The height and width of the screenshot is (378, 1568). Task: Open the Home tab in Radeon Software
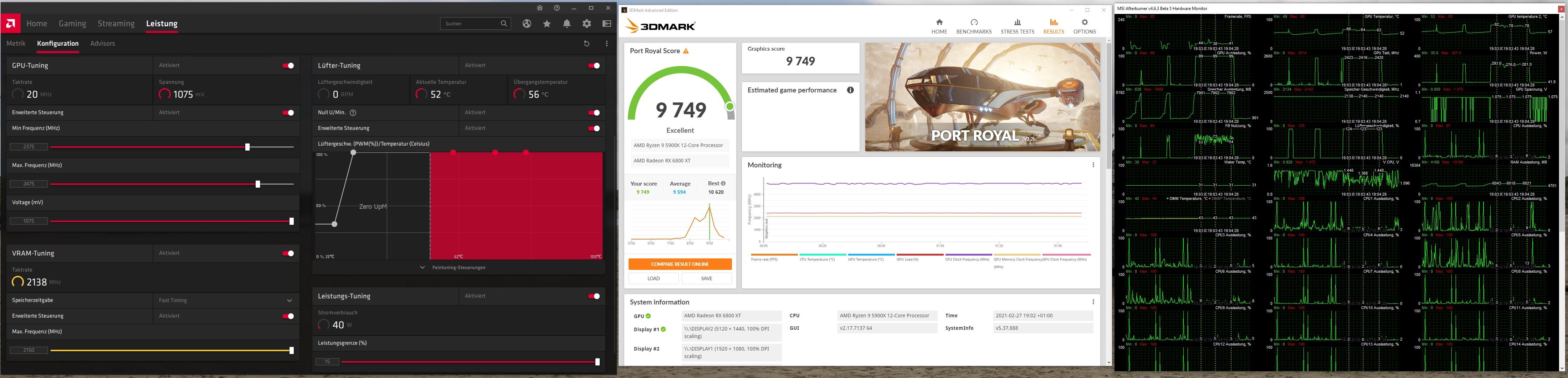[36, 24]
